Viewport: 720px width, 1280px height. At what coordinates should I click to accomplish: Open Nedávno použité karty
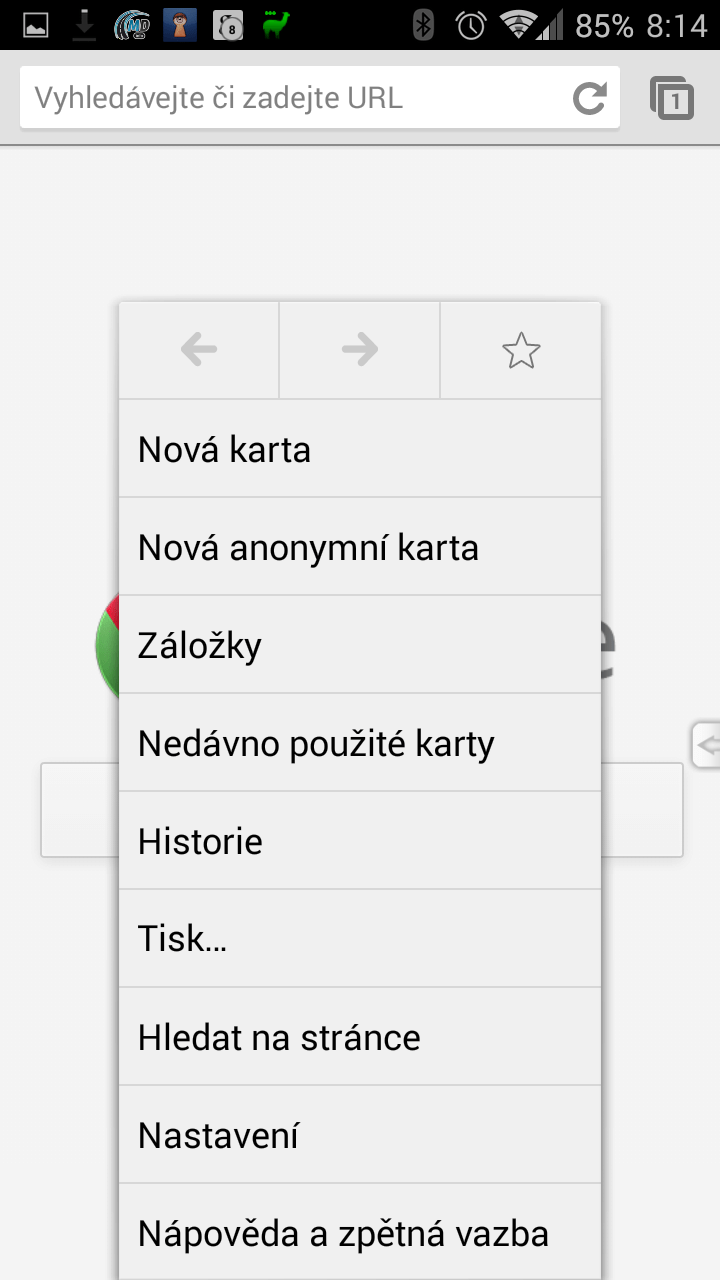point(360,742)
